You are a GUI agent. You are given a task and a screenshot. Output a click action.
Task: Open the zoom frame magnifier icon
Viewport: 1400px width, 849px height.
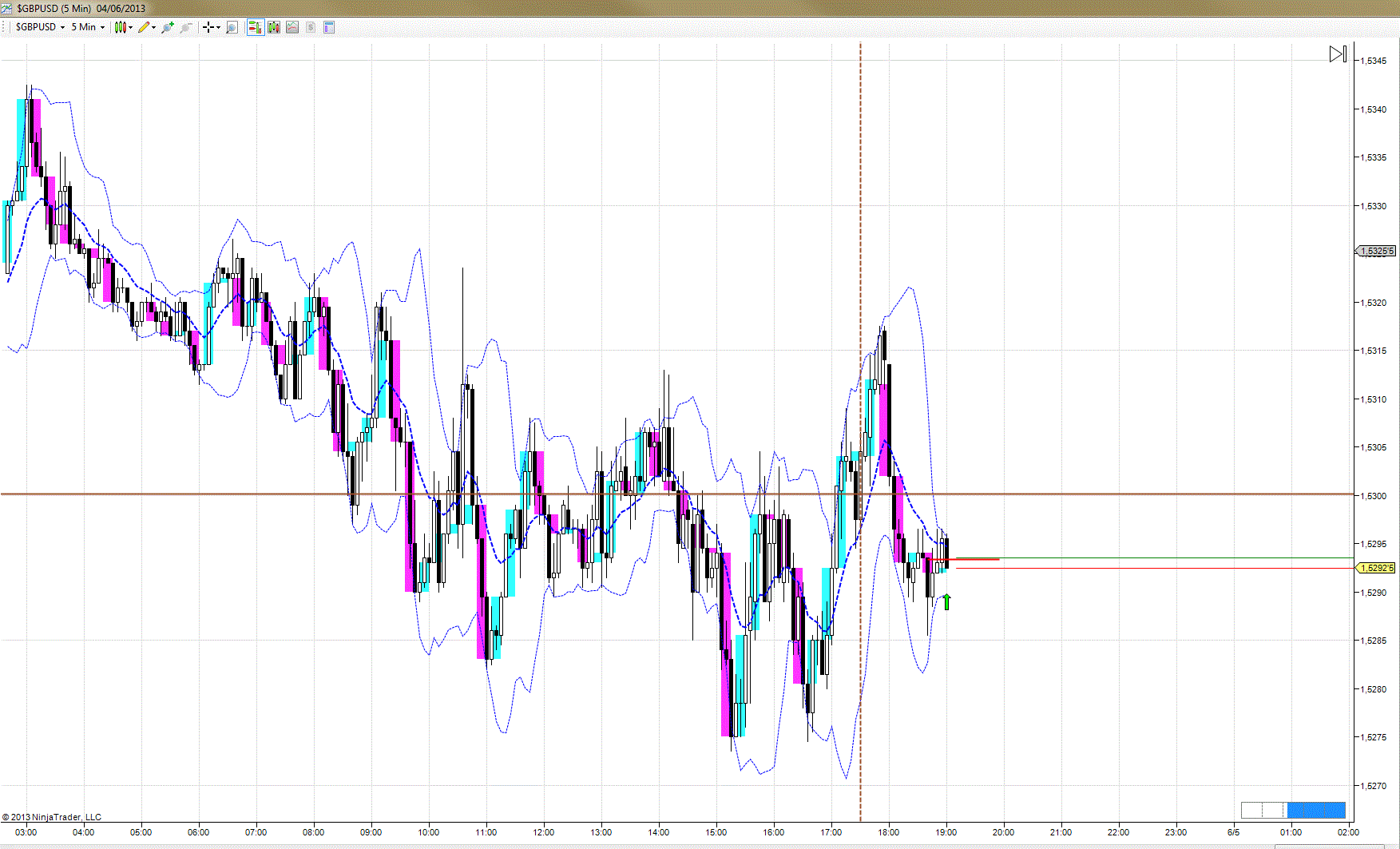(x=232, y=27)
